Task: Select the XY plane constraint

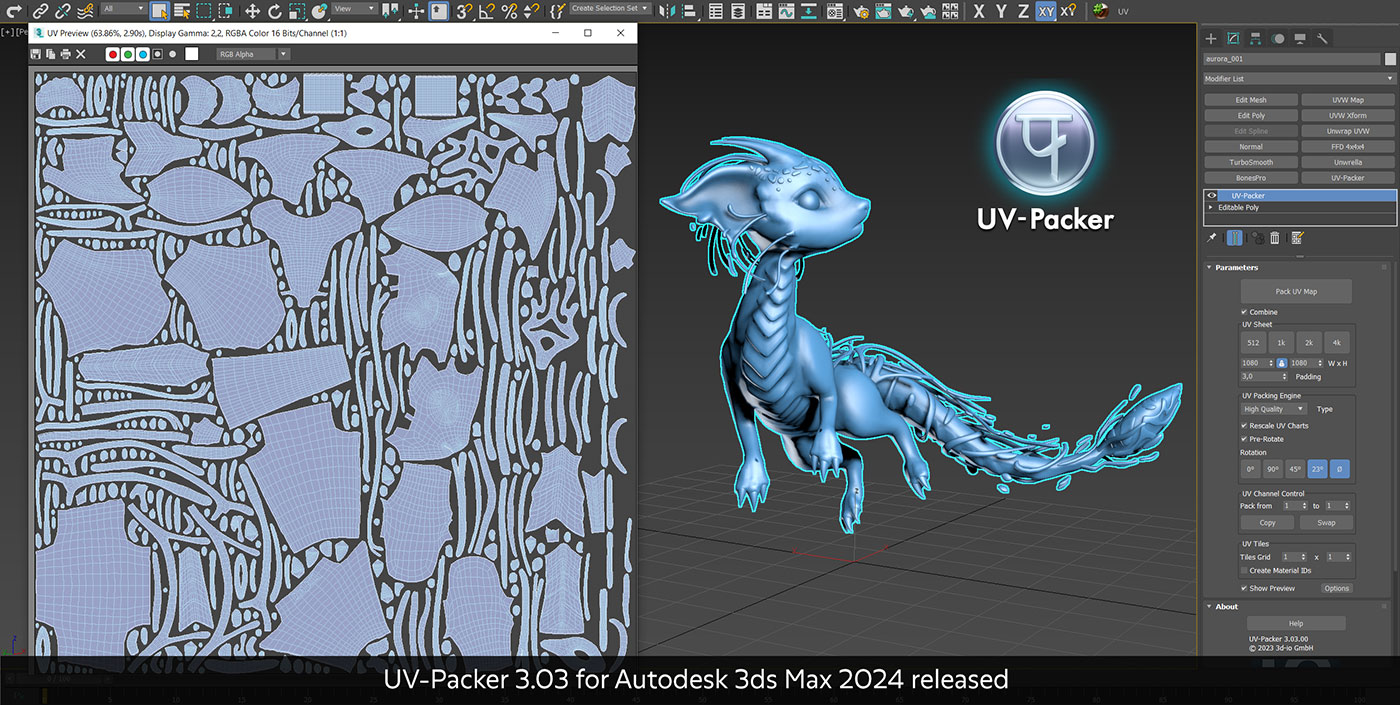Action: [1046, 11]
